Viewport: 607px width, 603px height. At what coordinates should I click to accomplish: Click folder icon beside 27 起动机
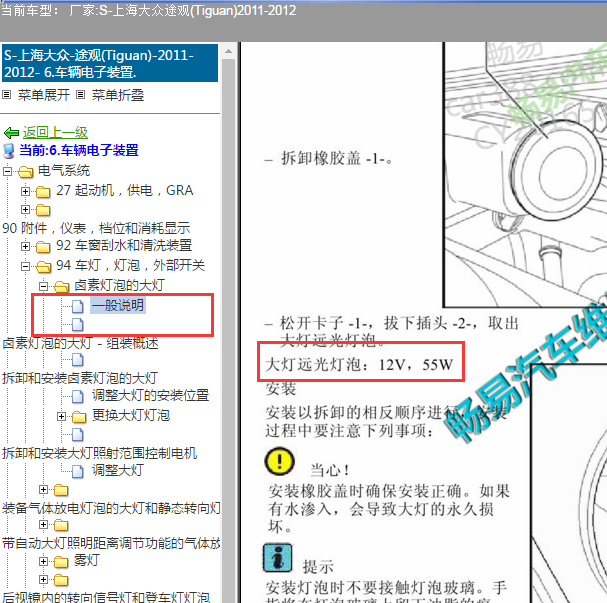pos(43,192)
